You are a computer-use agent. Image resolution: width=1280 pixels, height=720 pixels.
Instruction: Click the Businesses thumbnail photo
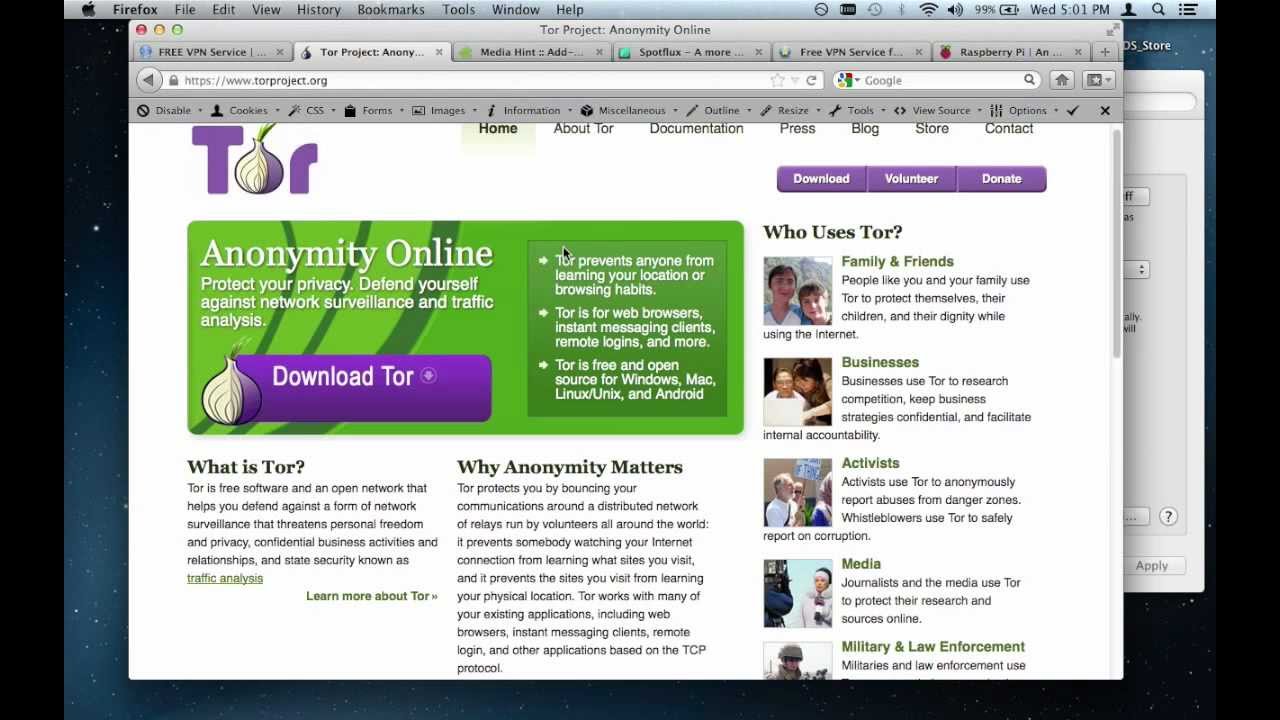point(797,392)
